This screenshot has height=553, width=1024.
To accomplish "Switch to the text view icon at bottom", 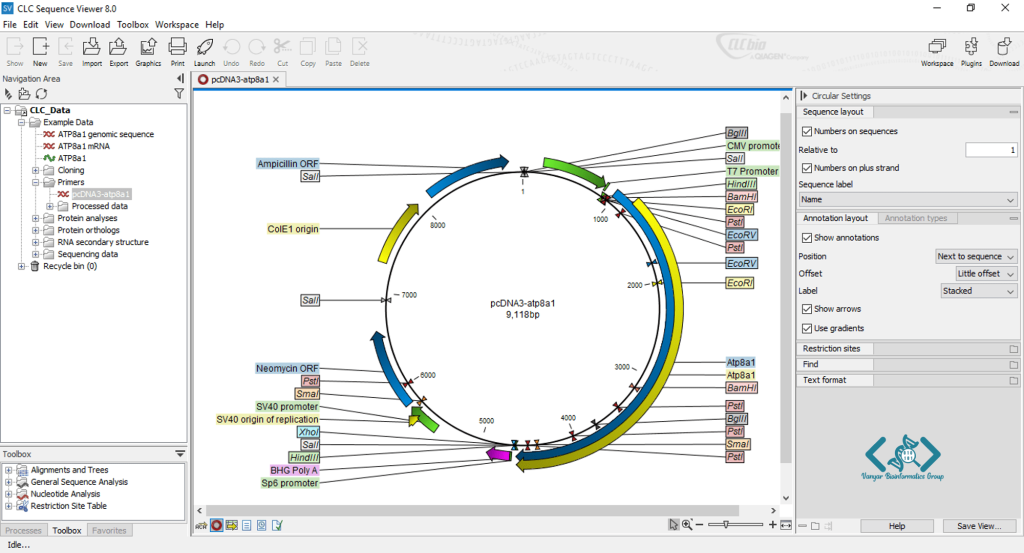I will [246, 525].
